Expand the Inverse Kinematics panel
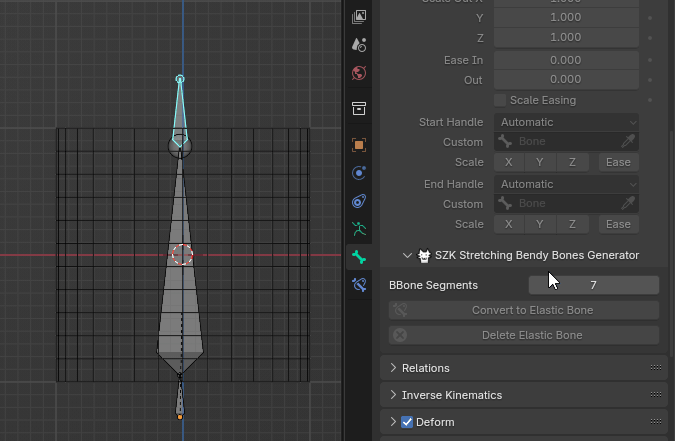The height and width of the screenshot is (441, 675). pyautogui.click(x=393, y=395)
